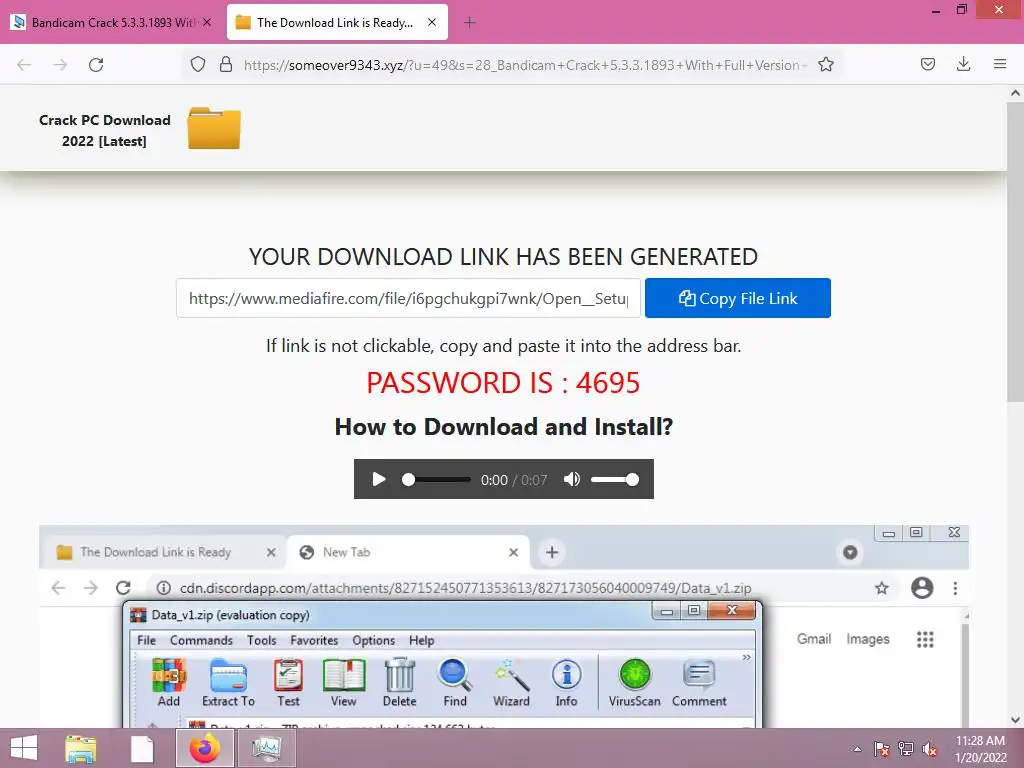This screenshot has height=768, width=1024.
Task: Click the Chrome three-dot menu in tutorial image
Action: click(x=955, y=588)
